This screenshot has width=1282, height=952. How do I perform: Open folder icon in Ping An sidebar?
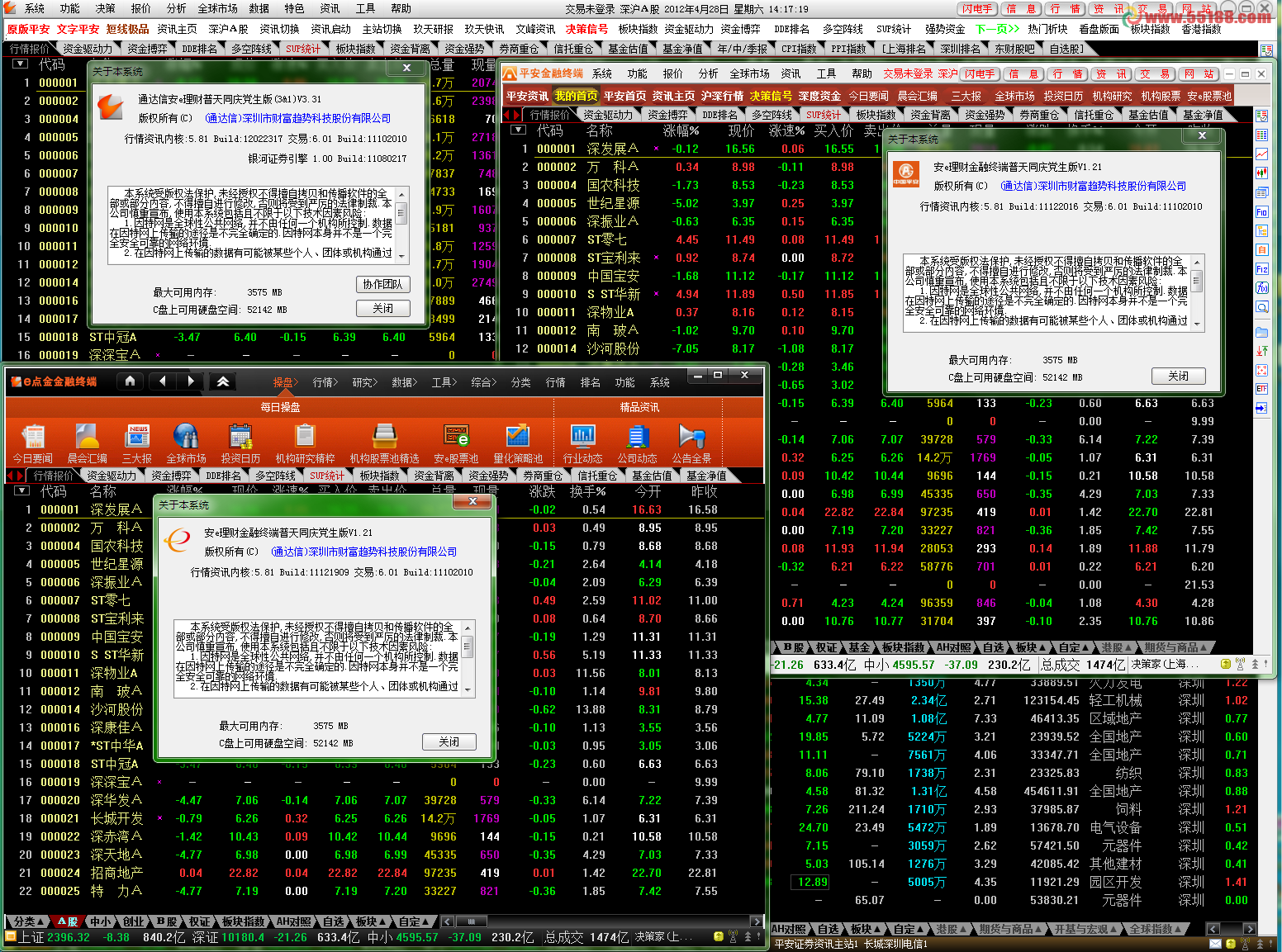(x=1261, y=333)
